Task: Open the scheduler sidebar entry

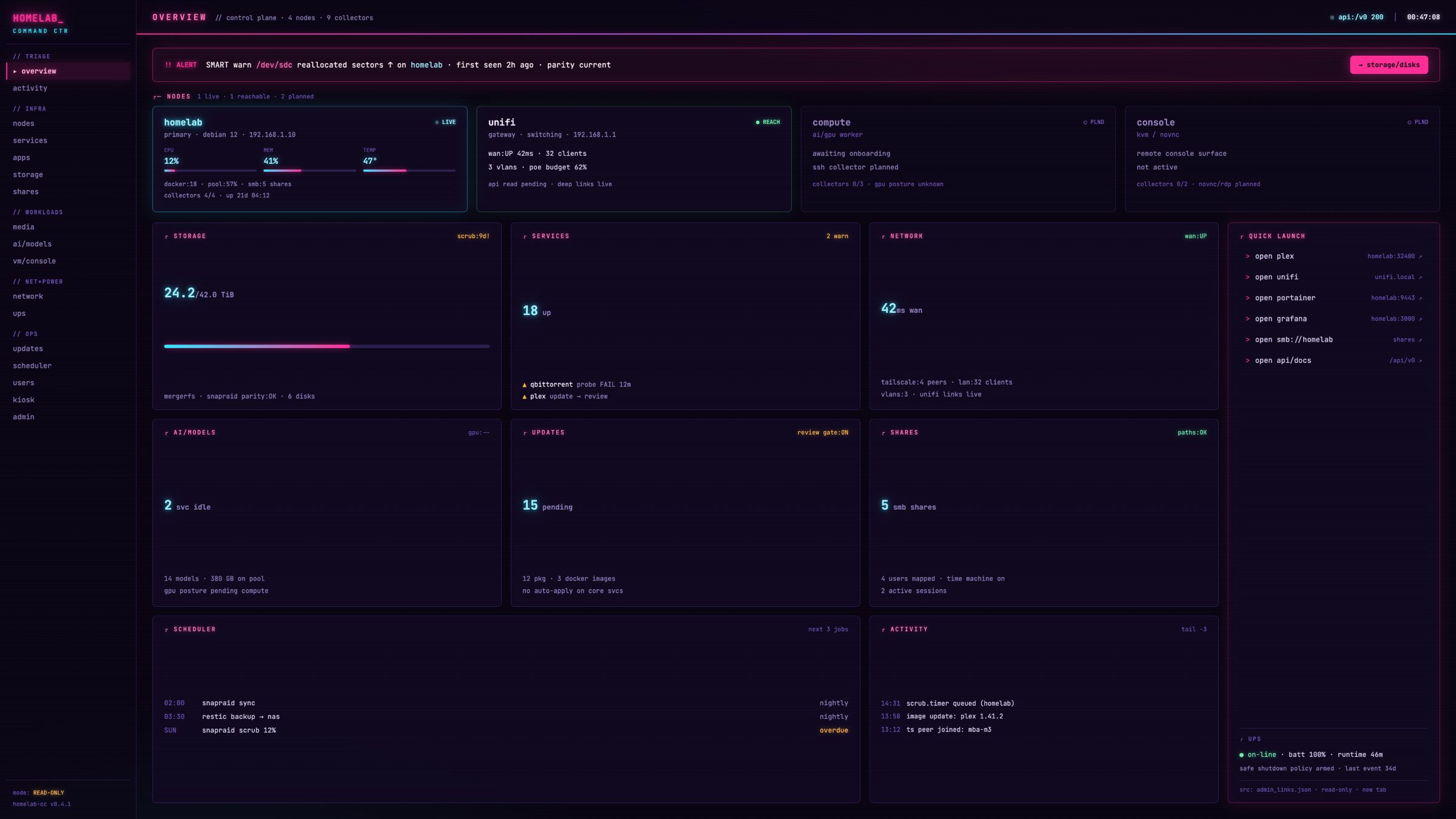Action: (x=68, y=365)
